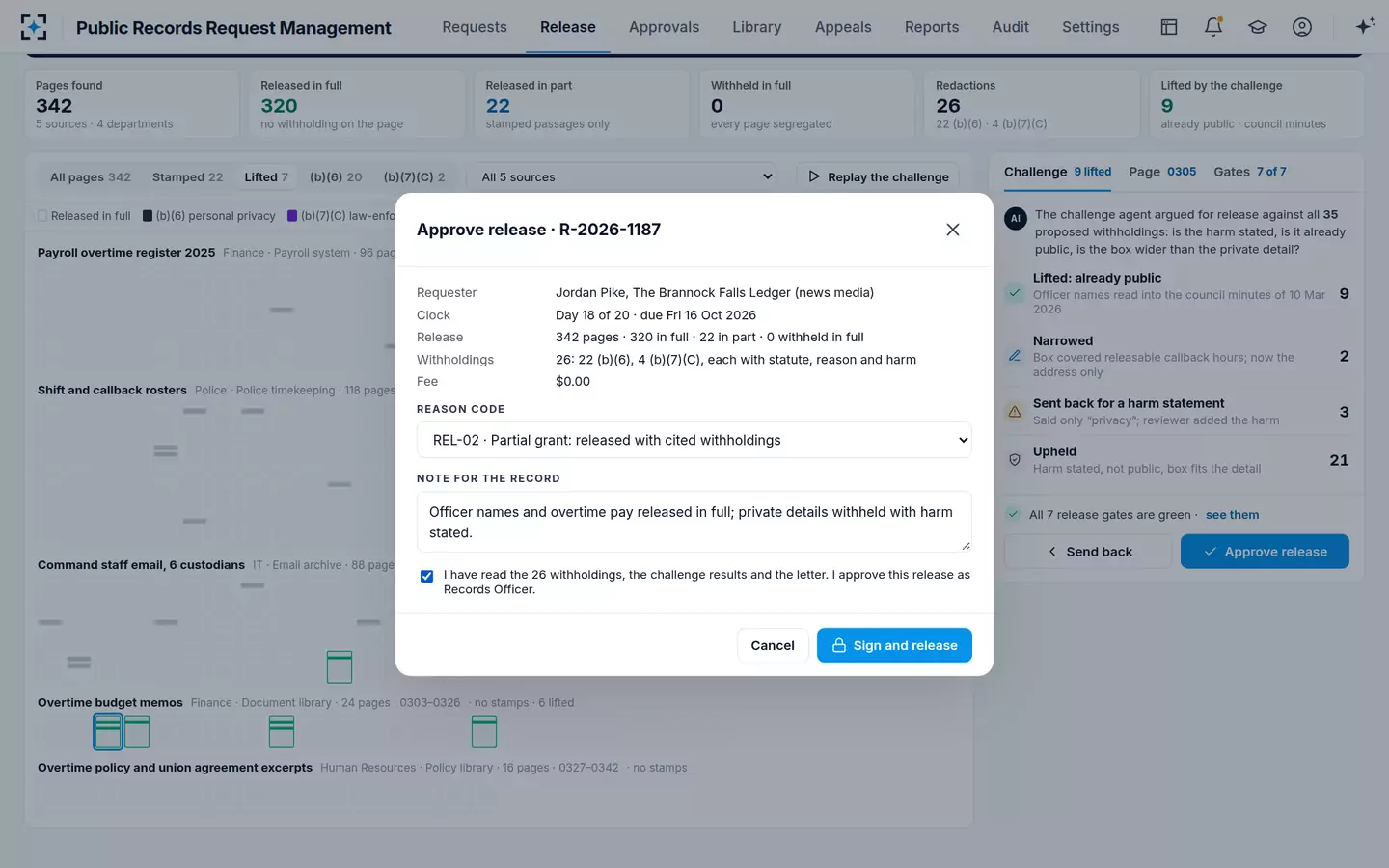Cancel the approve release dialog

pos(773,645)
